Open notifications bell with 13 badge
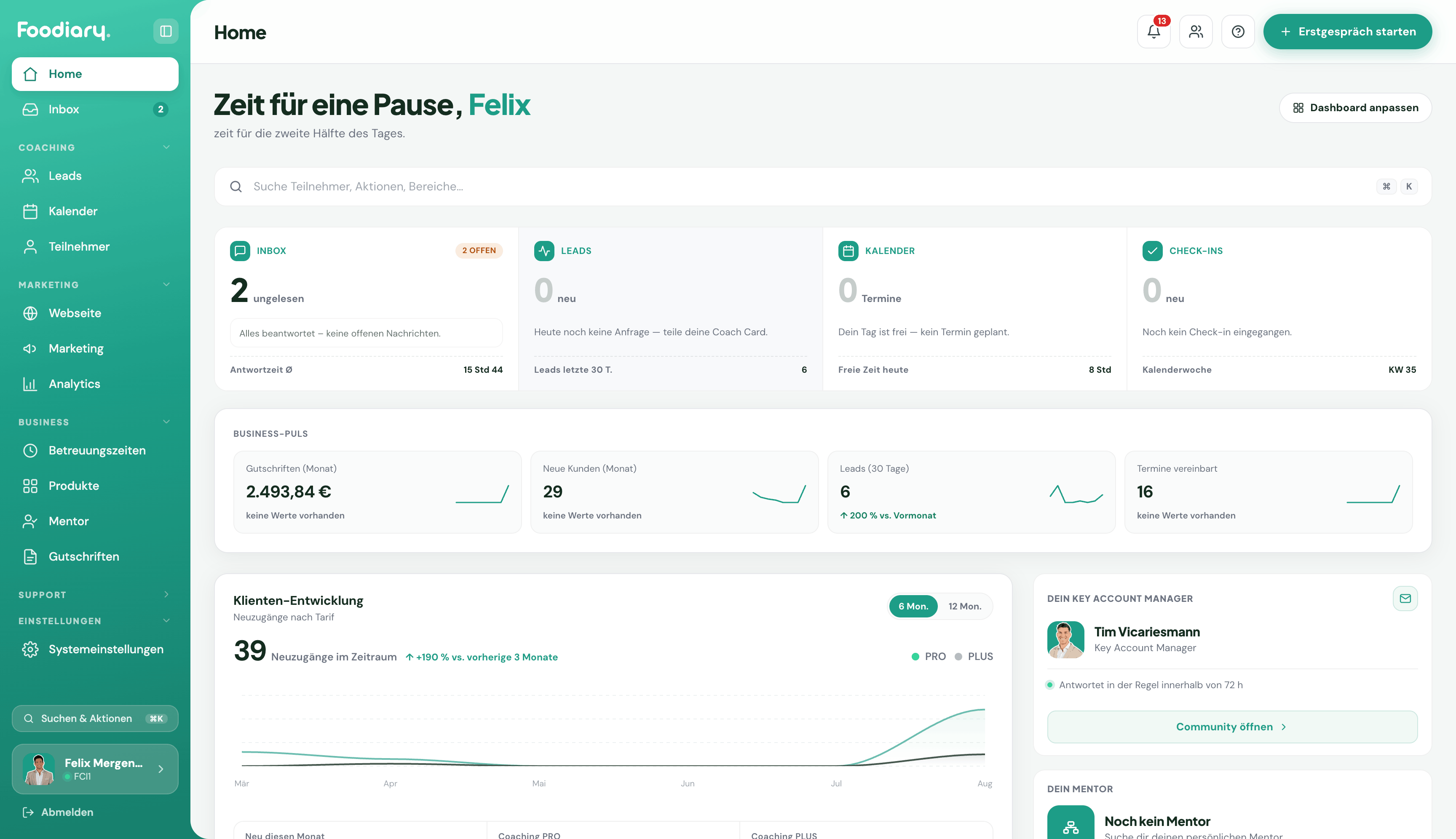The height and width of the screenshot is (839, 1456). (x=1154, y=31)
